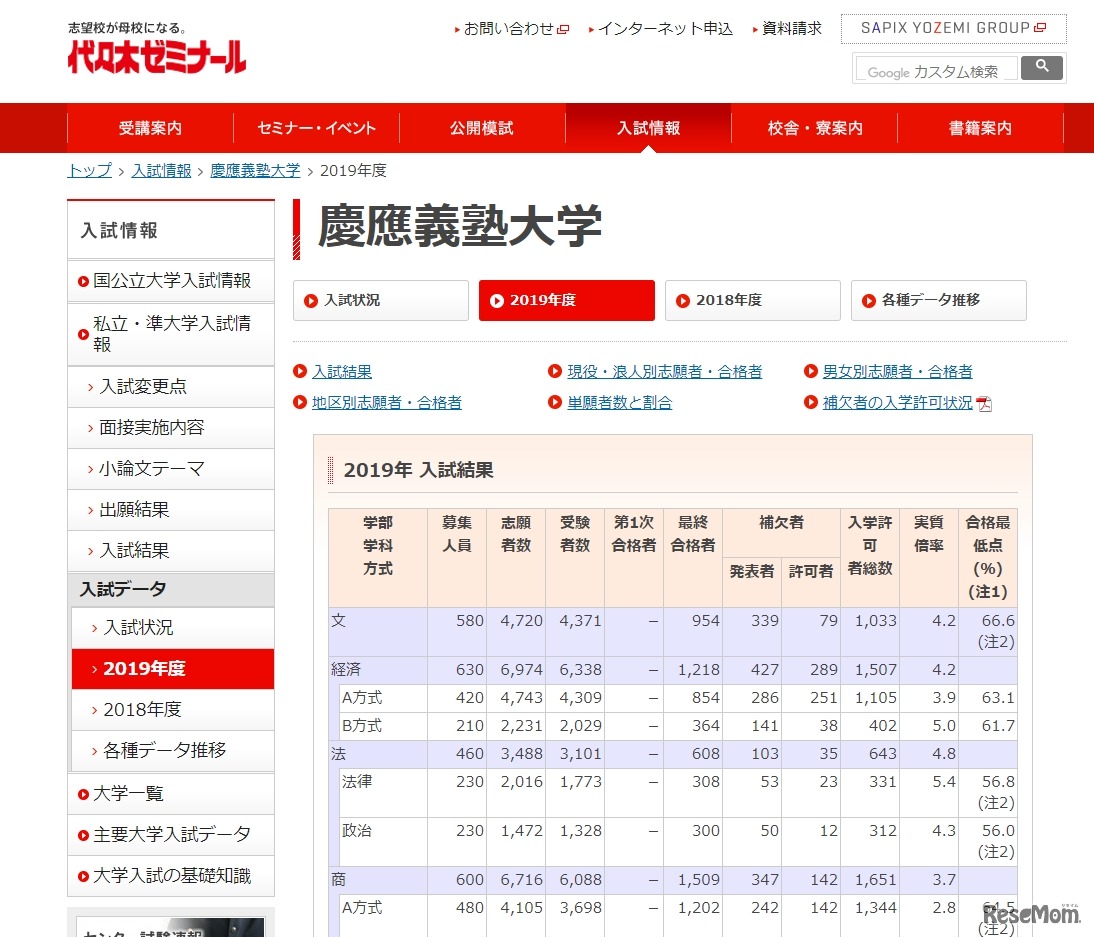The height and width of the screenshot is (937, 1094).
Task: Navigate to トップ in the breadcrumb
Action: 88,171
